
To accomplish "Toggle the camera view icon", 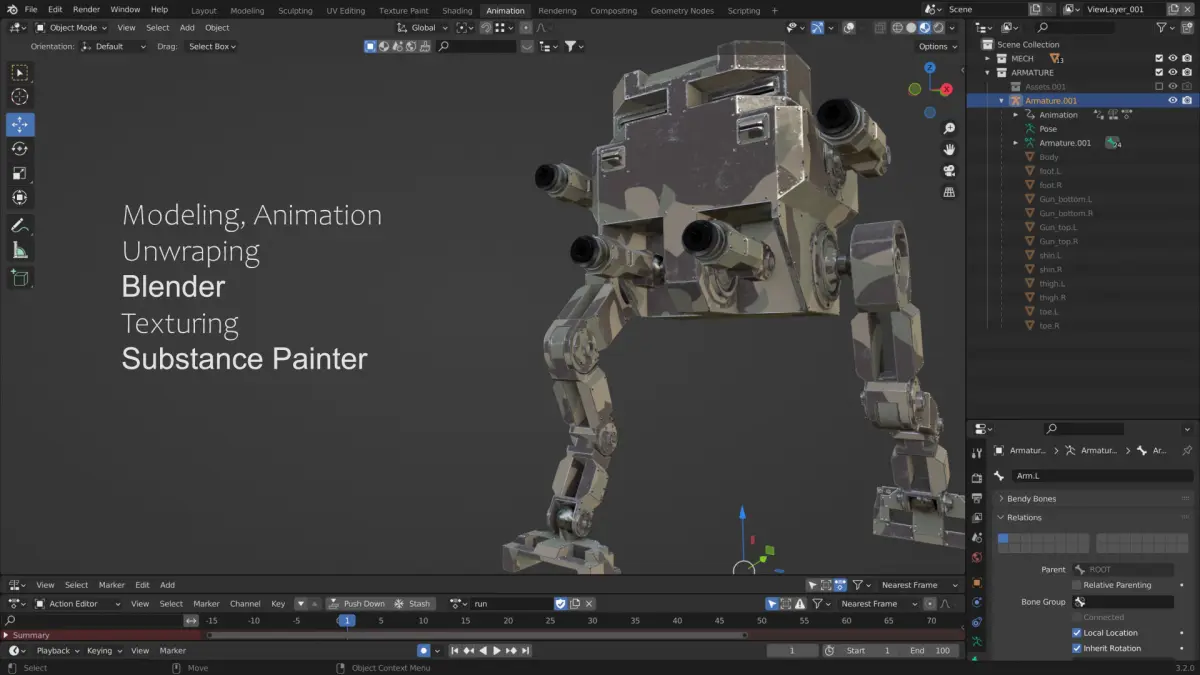I will [x=949, y=170].
